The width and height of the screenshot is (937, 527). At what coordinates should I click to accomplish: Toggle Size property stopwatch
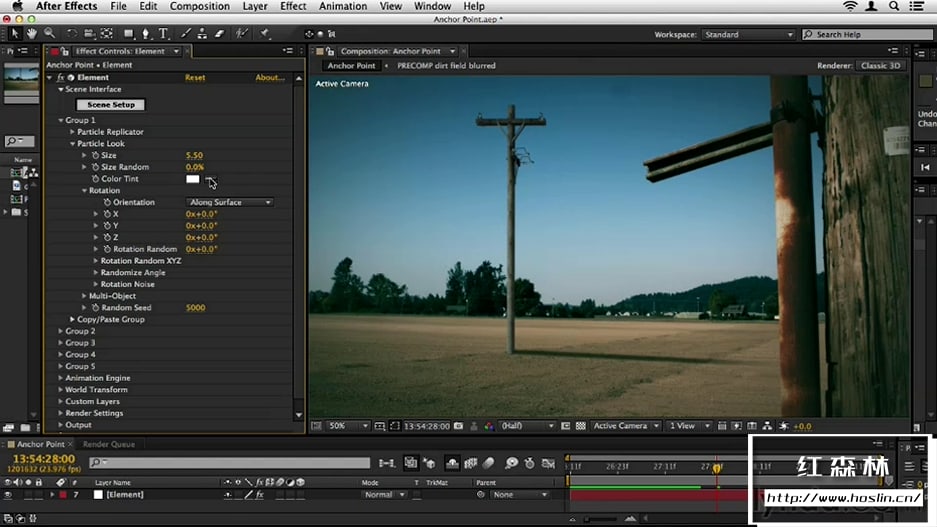95,155
